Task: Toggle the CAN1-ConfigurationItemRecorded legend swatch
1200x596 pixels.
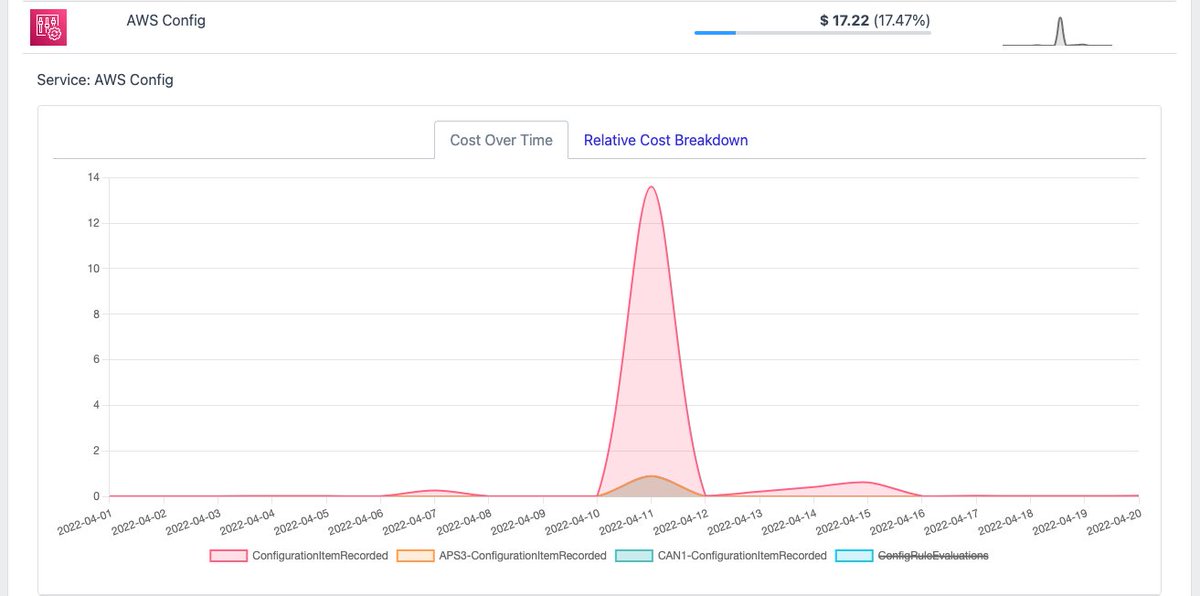Action: pyautogui.click(x=634, y=555)
